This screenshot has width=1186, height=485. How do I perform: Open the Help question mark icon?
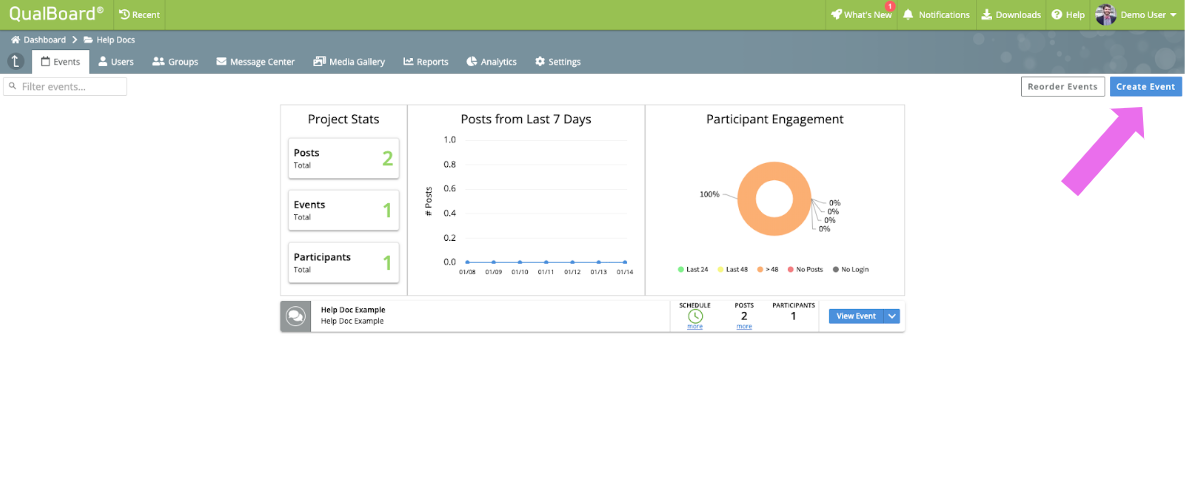pyautogui.click(x=1057, y=14)
